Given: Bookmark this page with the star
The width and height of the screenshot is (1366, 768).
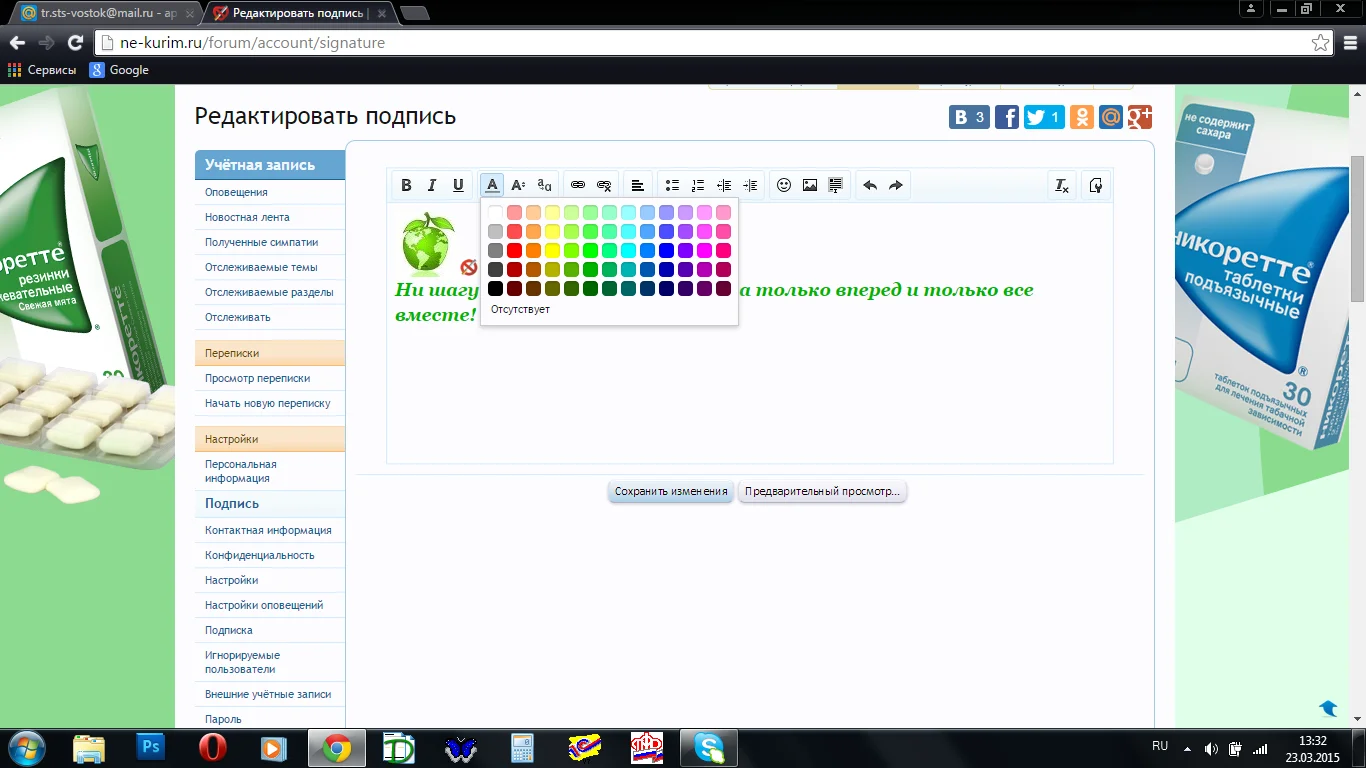Looking at the screenshot, I should [1321, 43].
